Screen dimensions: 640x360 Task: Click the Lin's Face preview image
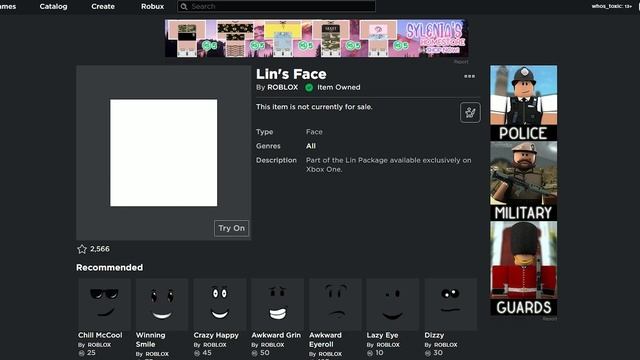tap(163, 153)
